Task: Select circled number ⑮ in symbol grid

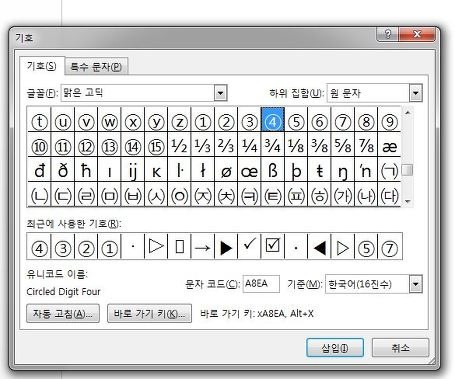Action: click(156, 145)
